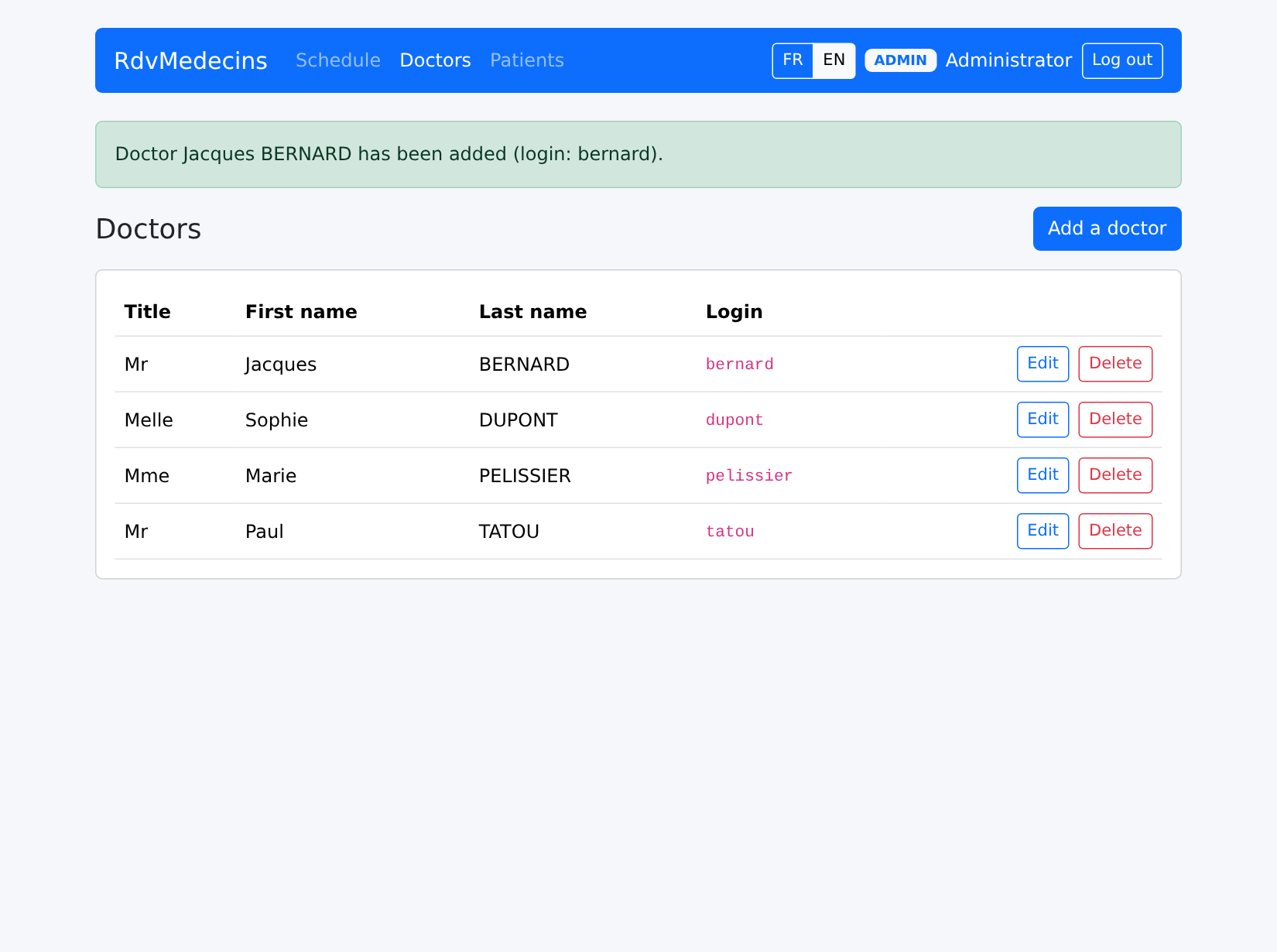The width and height of the screenshot is (1277, 952).
Task: Edit doctor Sophie DUPONT
Action: (x=1042, y=419)
